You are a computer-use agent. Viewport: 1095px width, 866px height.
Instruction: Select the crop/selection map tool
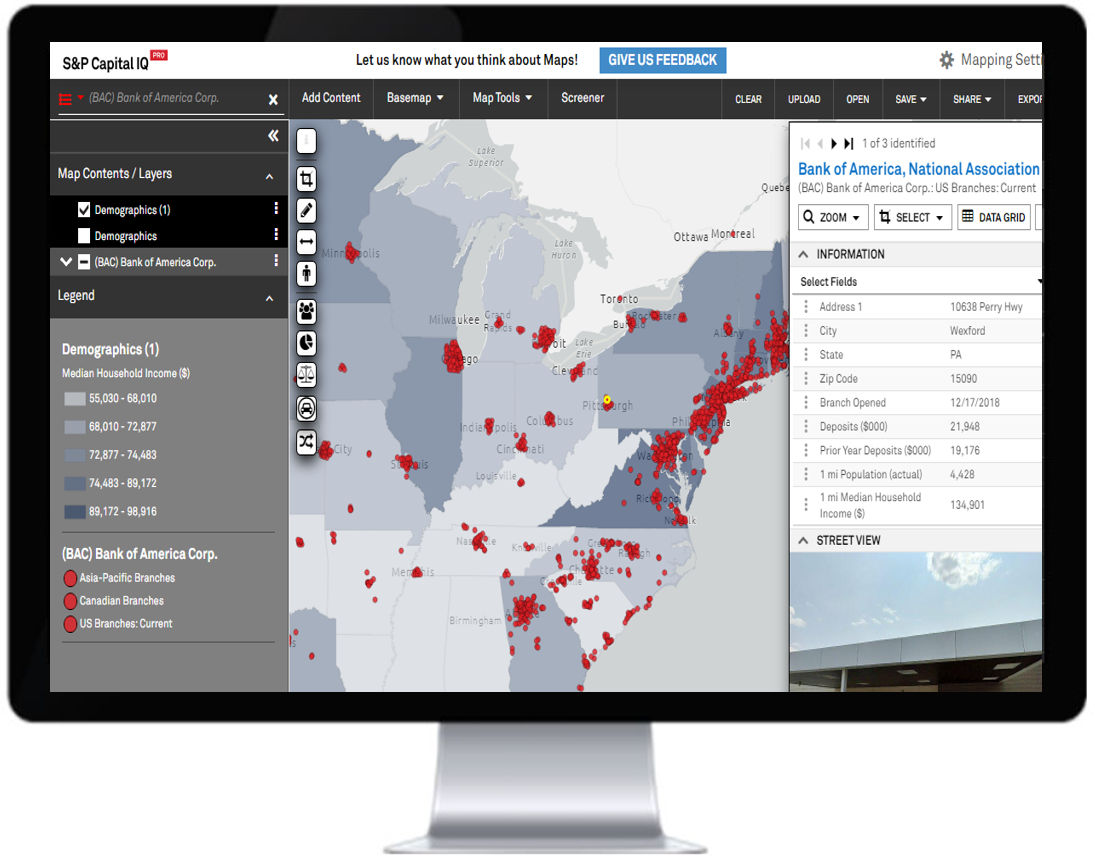tap(307, 179)
